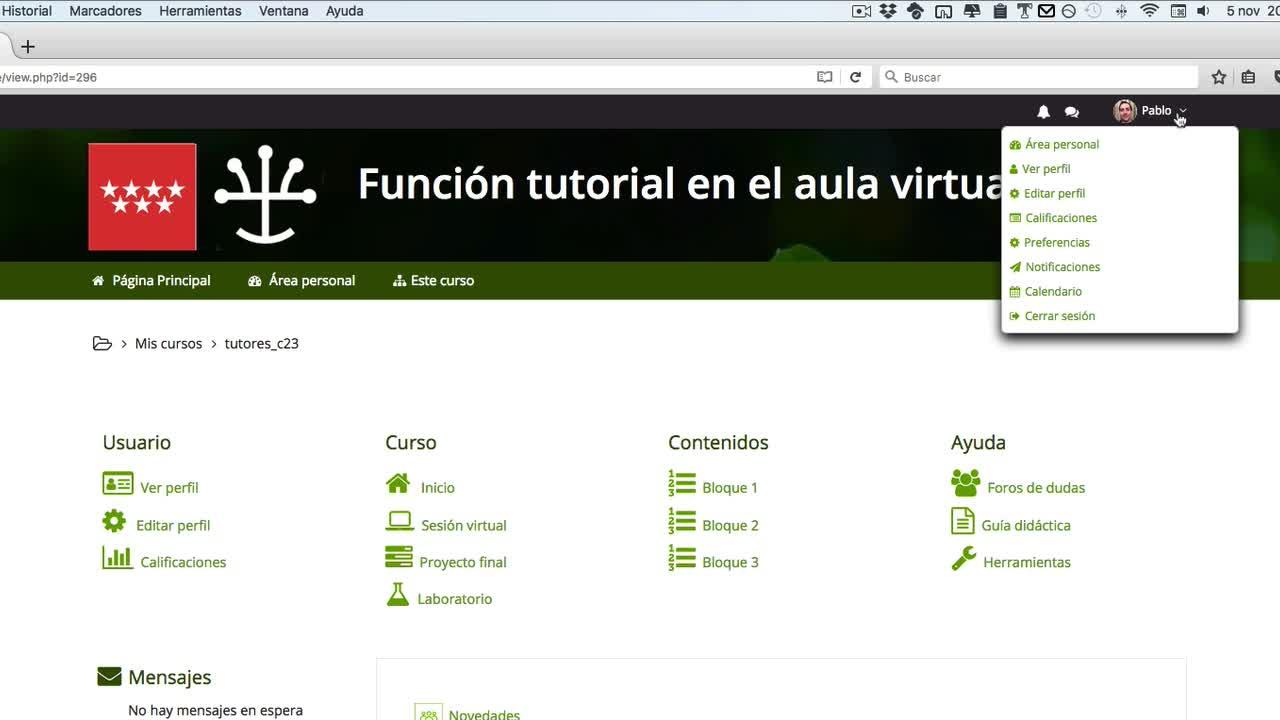
Task: Select Área personal in user menu
Action: (1062, 144)
